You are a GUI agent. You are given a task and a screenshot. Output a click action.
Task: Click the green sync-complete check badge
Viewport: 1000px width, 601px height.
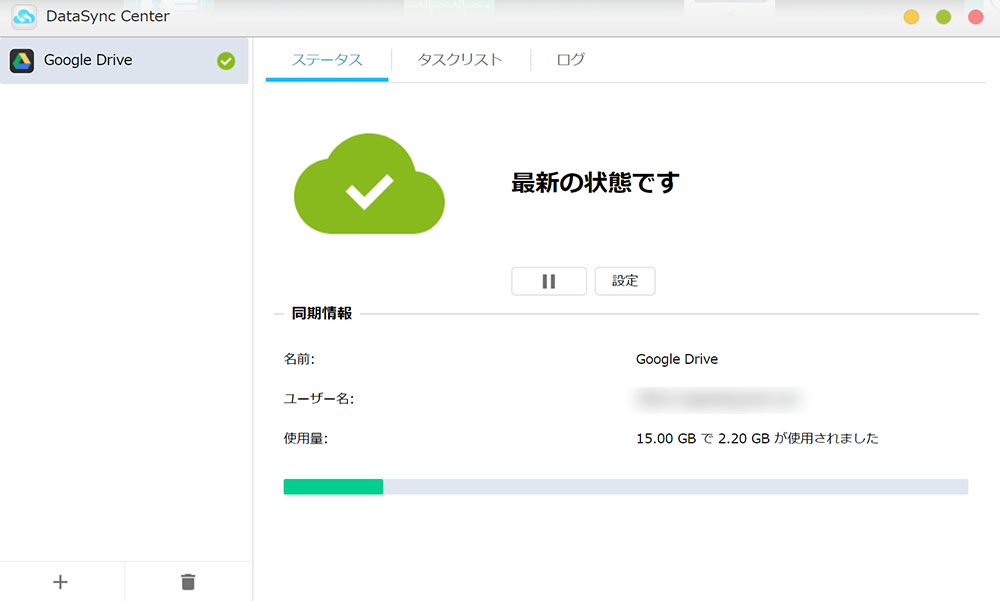coord(226,61)
